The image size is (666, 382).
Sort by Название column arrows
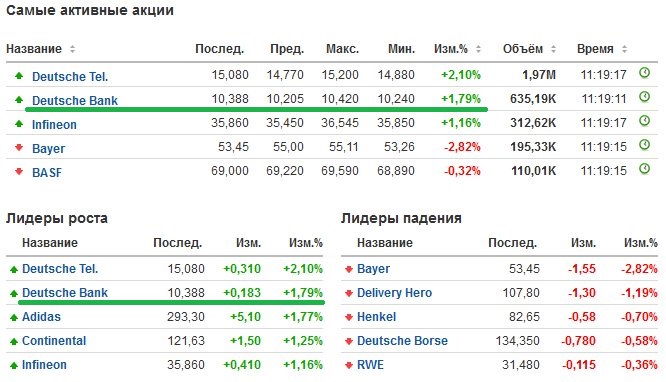pyautogui.click(x=72, y=49)
